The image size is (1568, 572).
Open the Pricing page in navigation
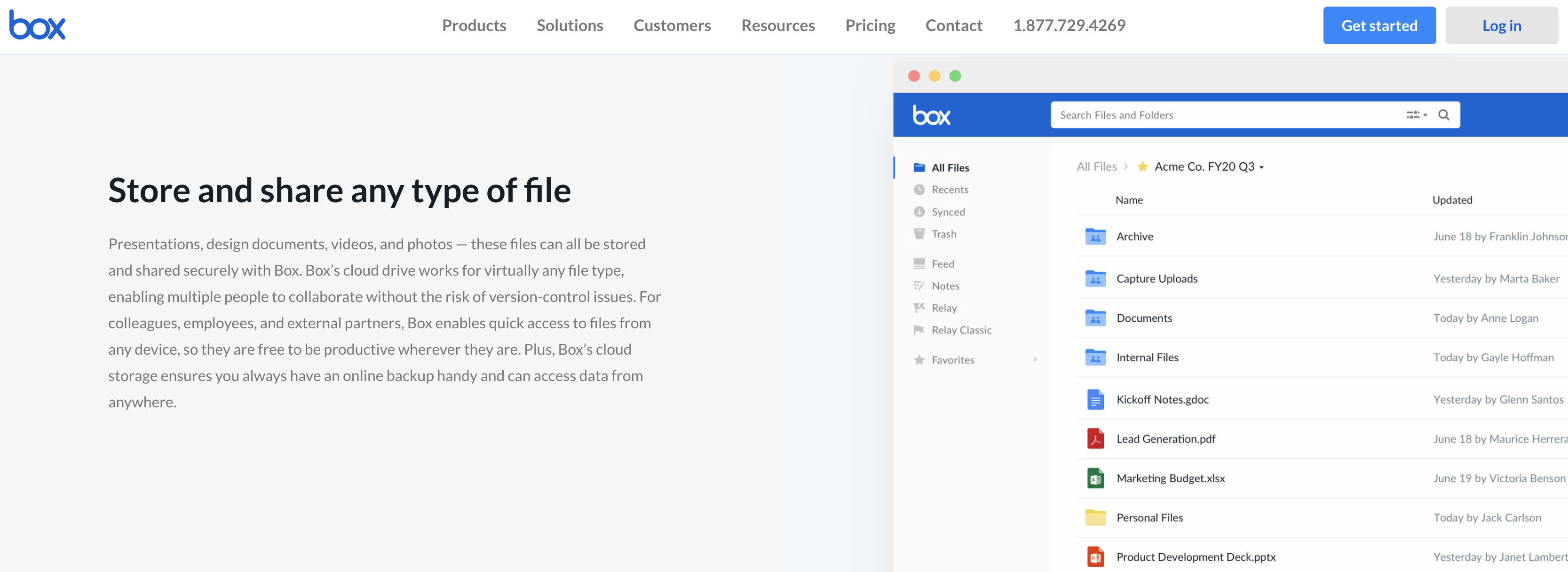870,25
